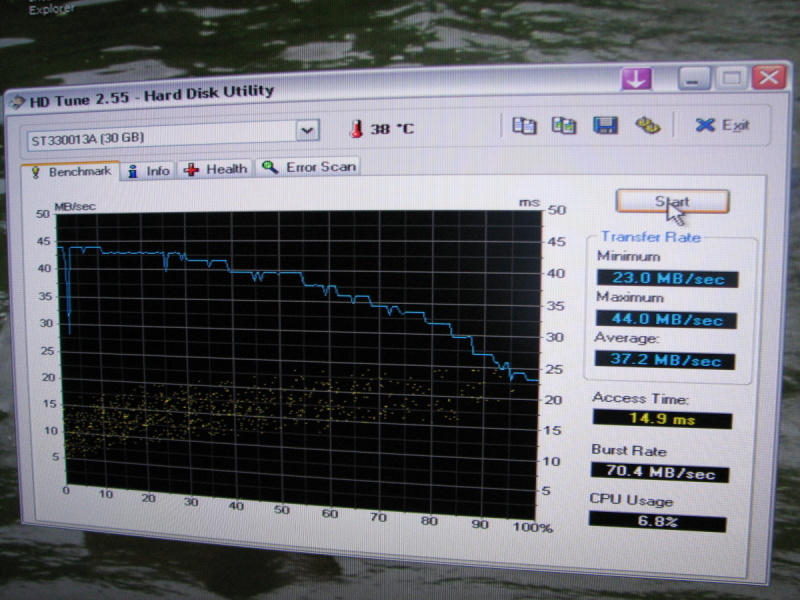Screen dimensions: 800x600
Task: Click the Burst Rate value 70.4 MB/sec
Action: (x=660, y=471)
